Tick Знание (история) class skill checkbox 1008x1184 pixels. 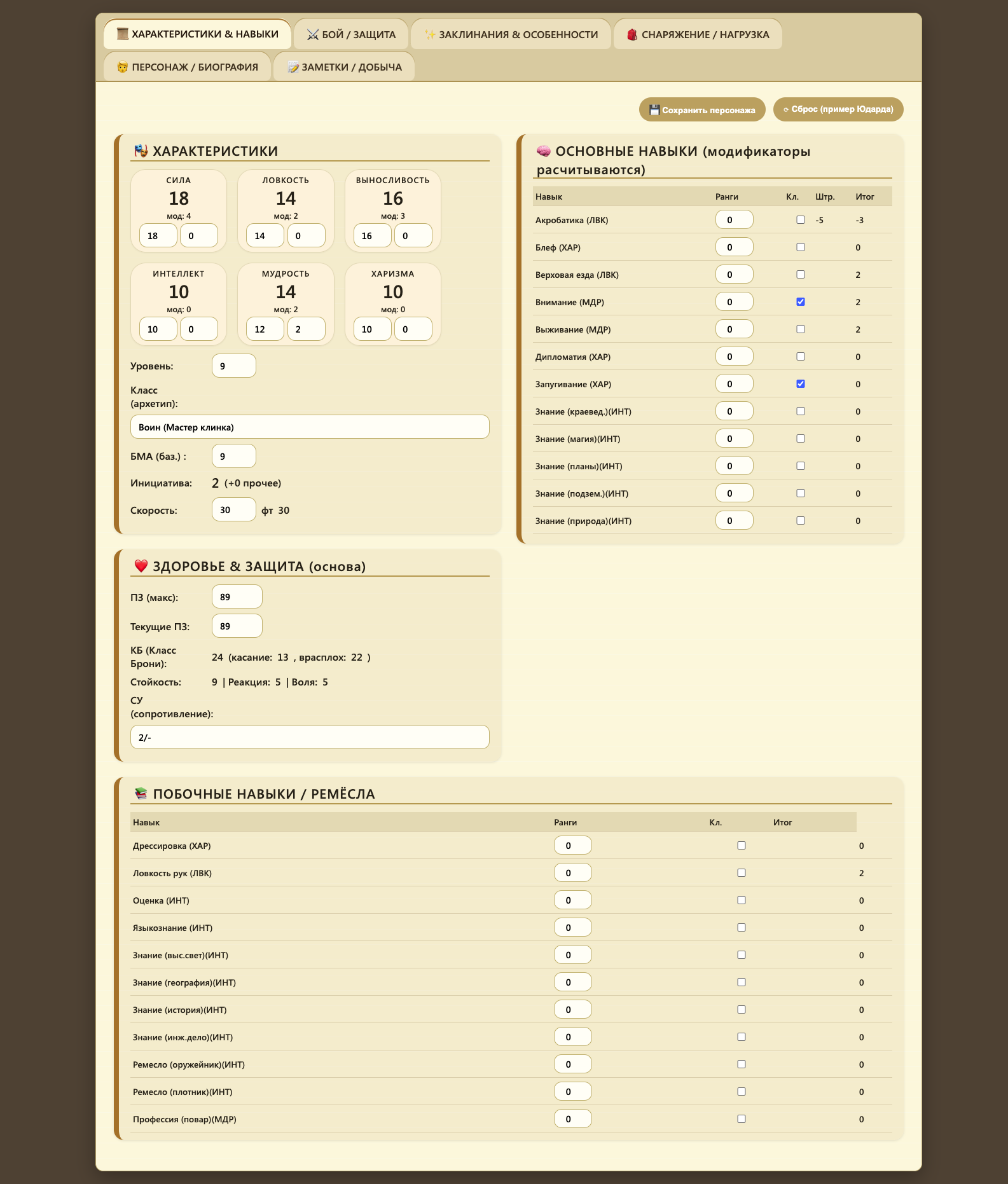(742, 1010)
